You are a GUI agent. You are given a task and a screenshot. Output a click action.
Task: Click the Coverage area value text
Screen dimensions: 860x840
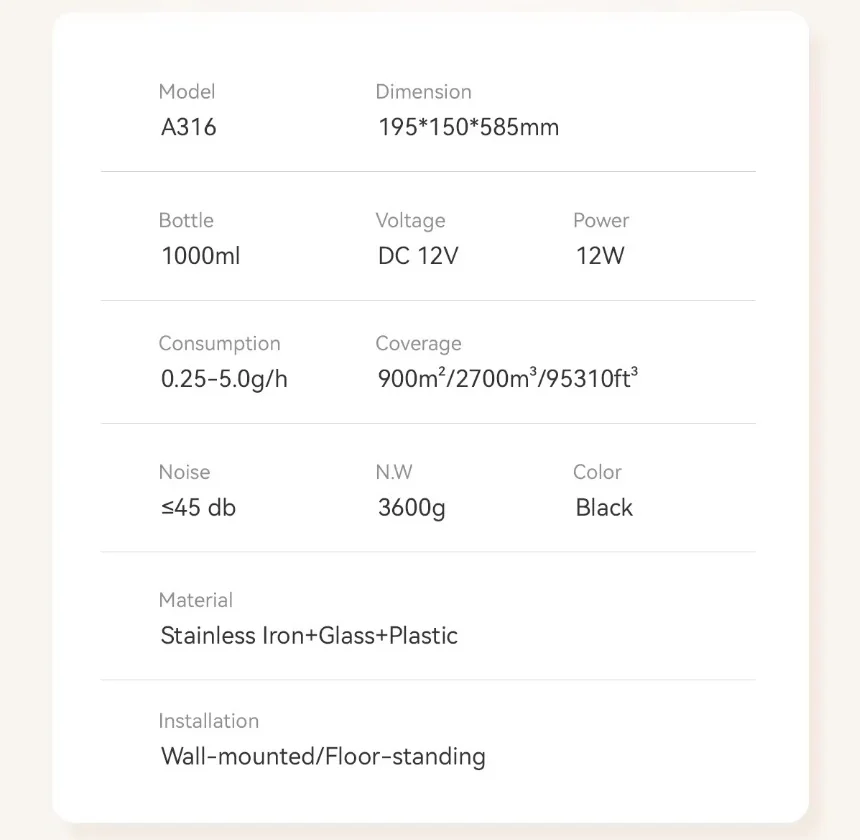508,380
